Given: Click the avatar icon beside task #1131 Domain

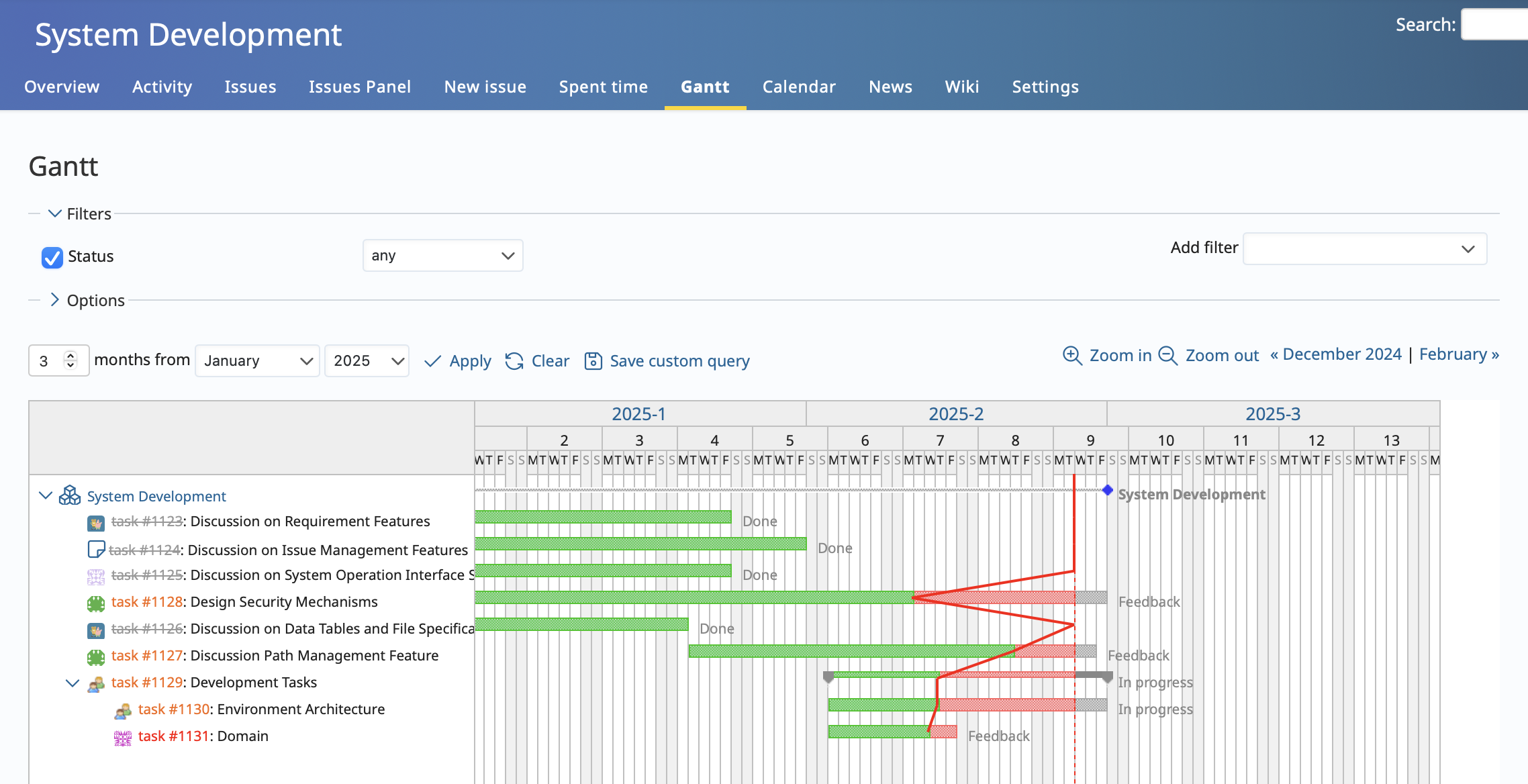Looking at the screenshot, I should coord(123,738).
